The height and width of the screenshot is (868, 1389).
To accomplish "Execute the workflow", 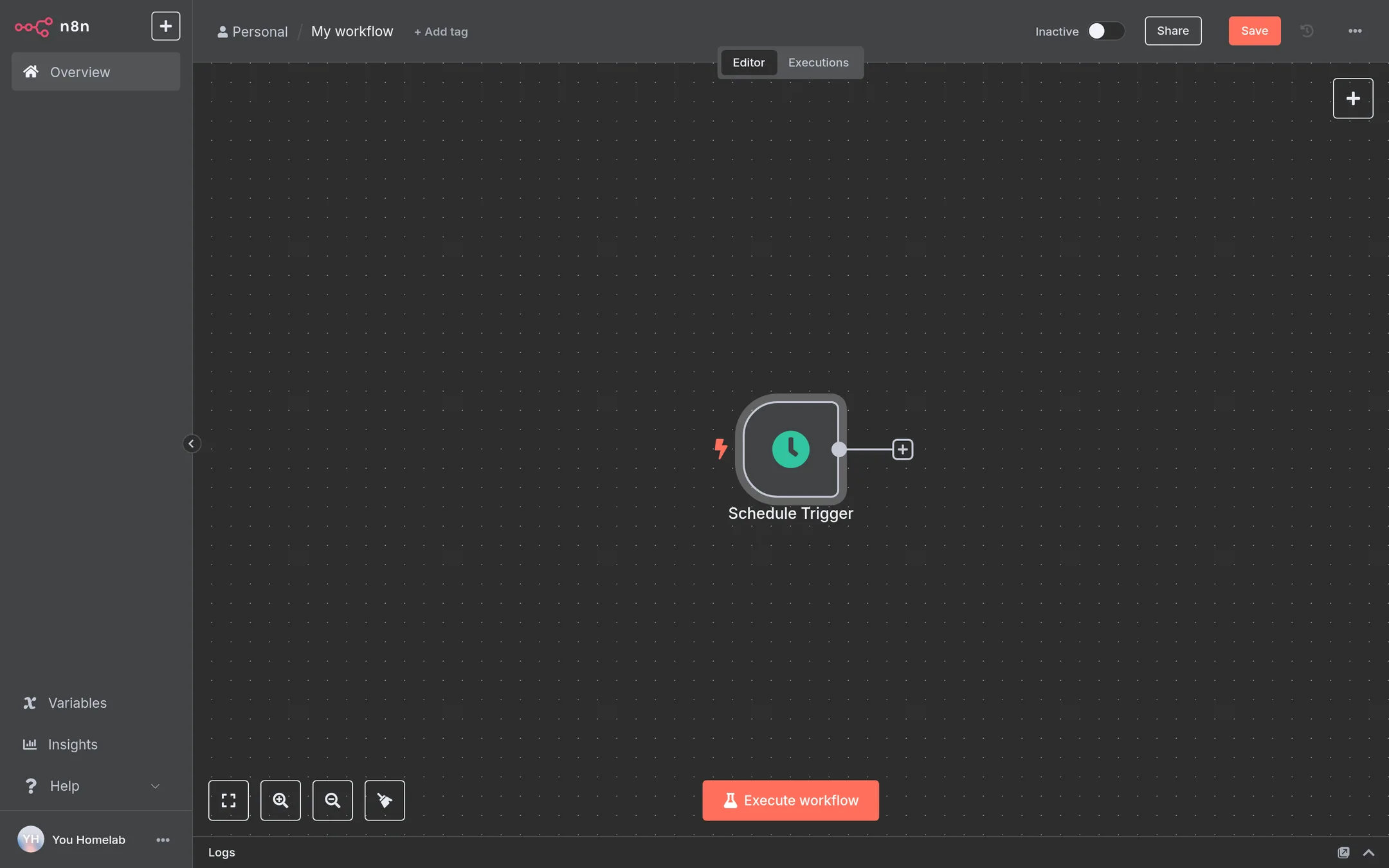I will tap(790, 800).
